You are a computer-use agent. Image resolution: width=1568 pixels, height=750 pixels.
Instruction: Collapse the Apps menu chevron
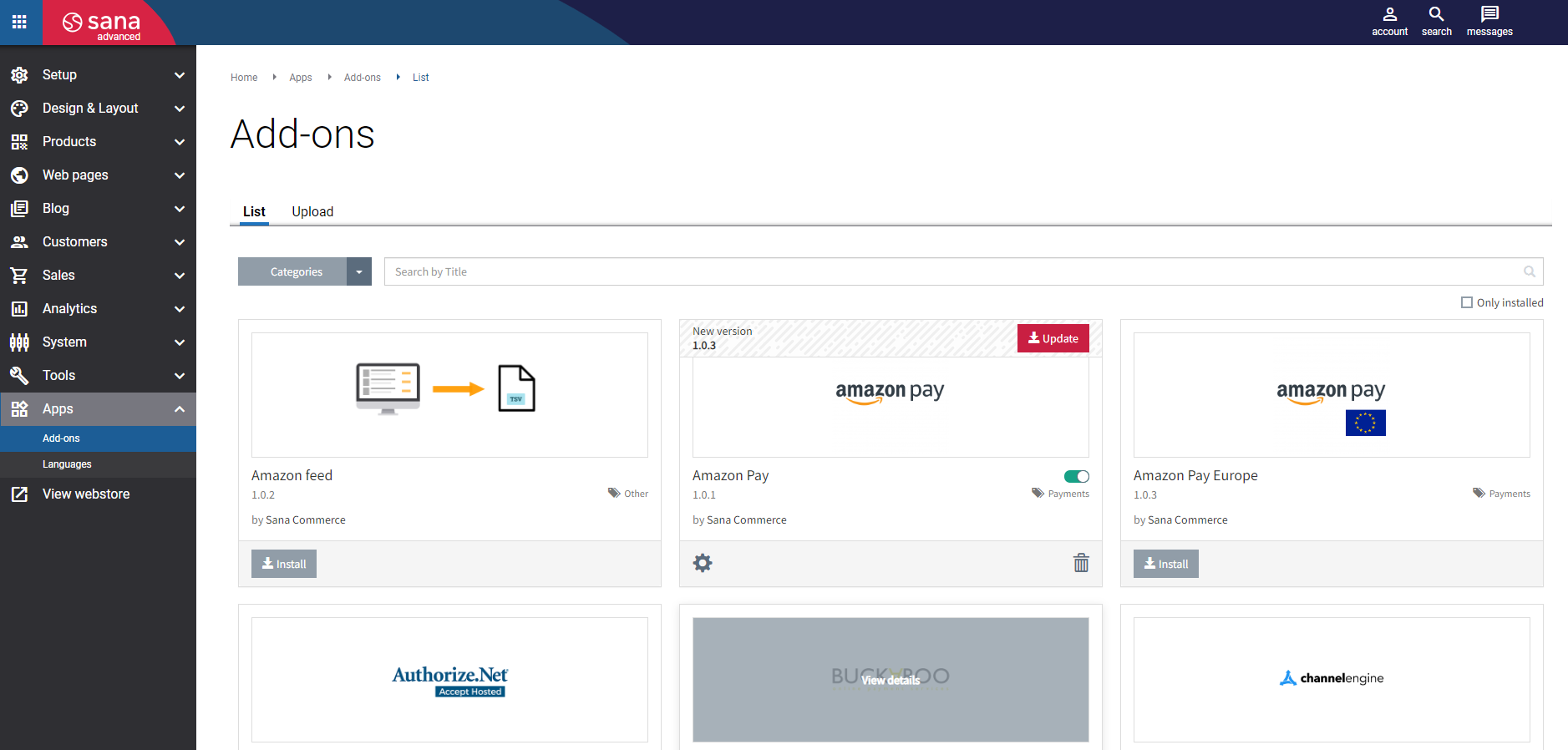180,409
